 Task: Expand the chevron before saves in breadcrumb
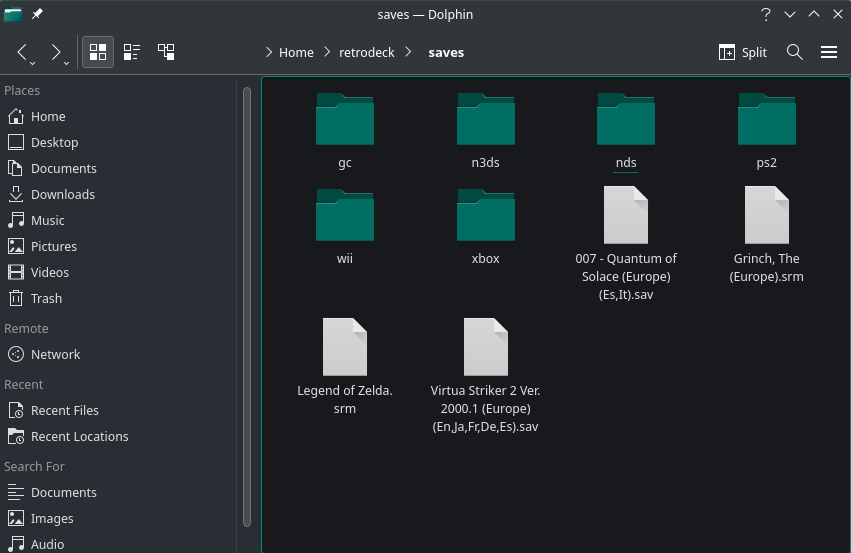409,52
